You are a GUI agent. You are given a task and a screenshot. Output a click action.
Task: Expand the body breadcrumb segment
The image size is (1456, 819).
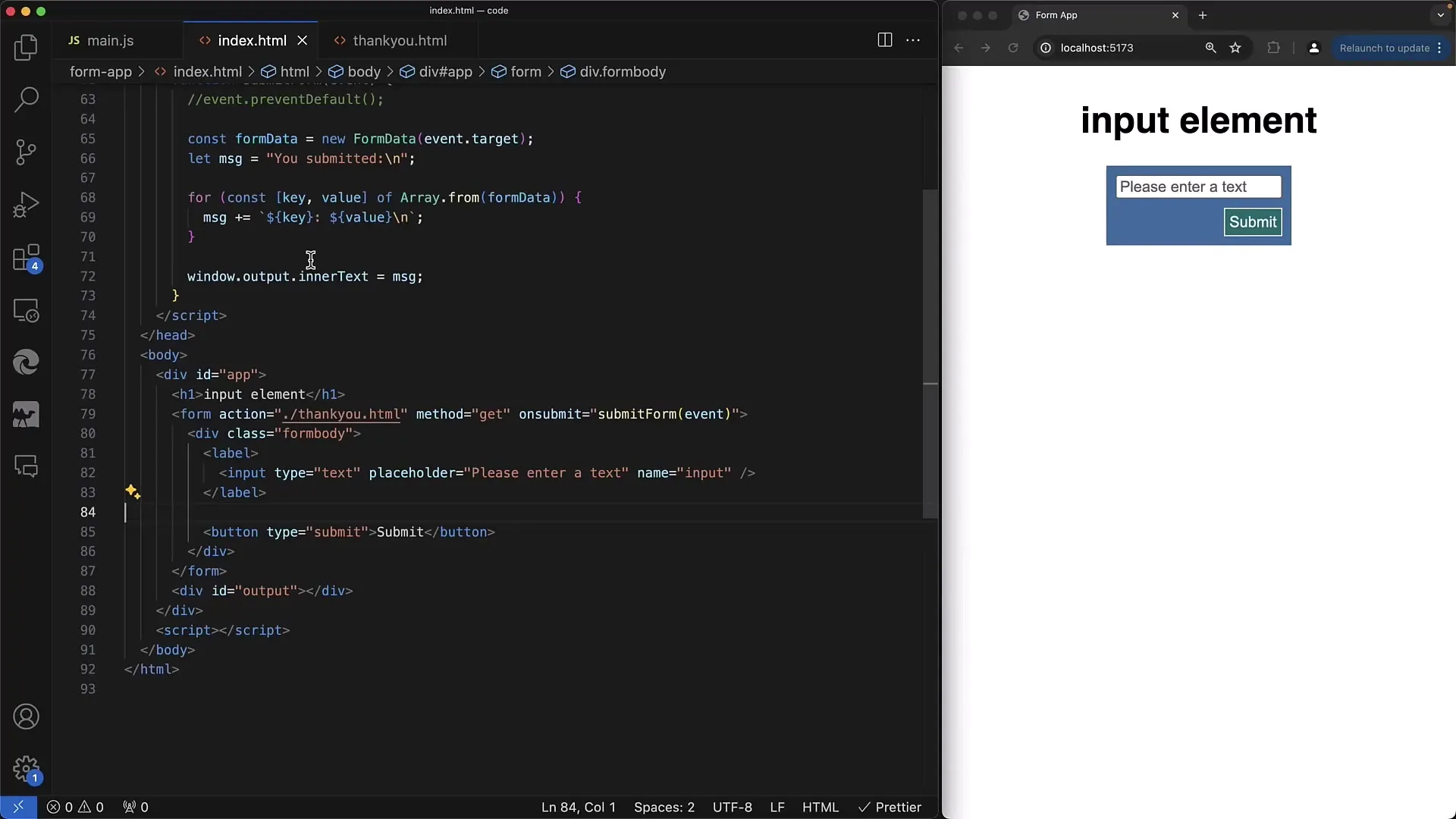[x=364, y=71]
